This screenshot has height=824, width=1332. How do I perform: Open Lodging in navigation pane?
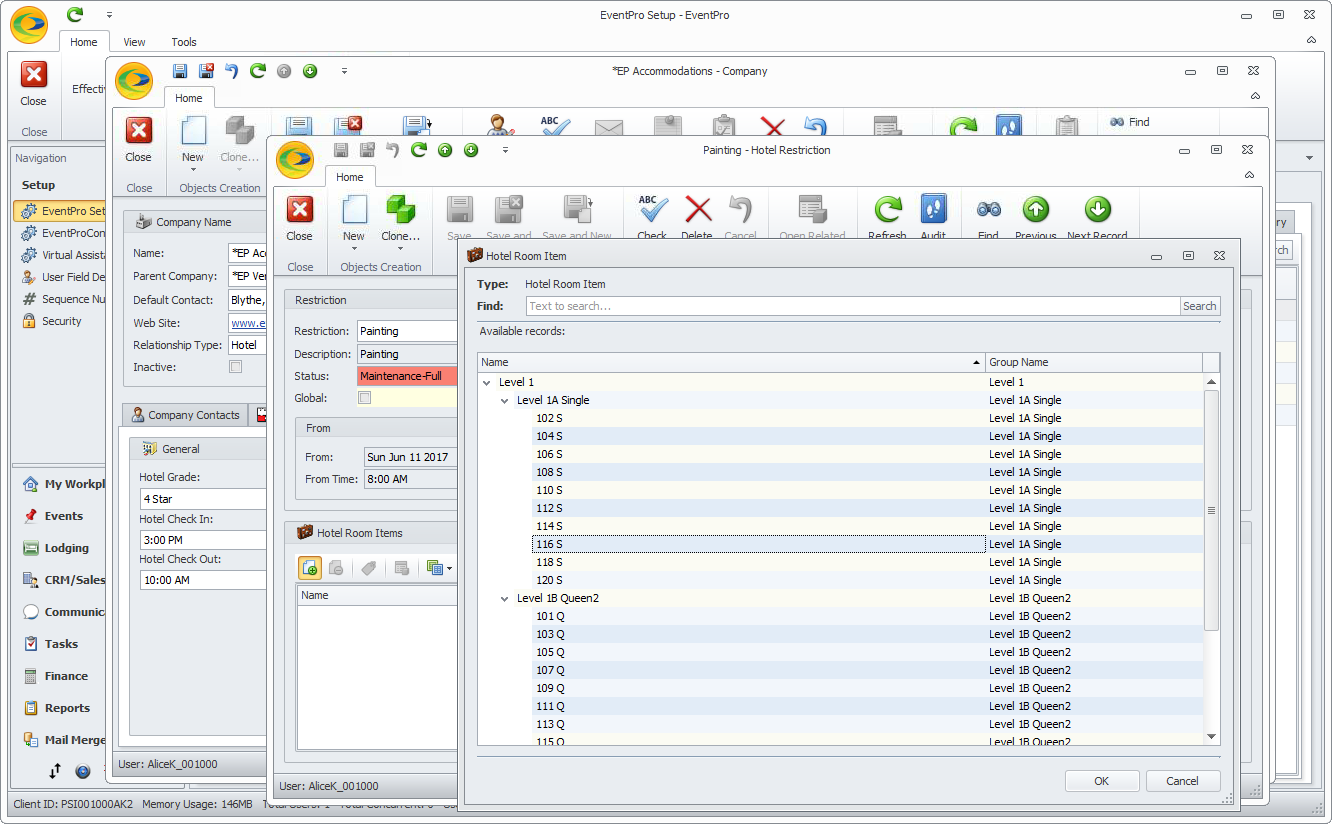pyautogui.click(x=66, y=548)
